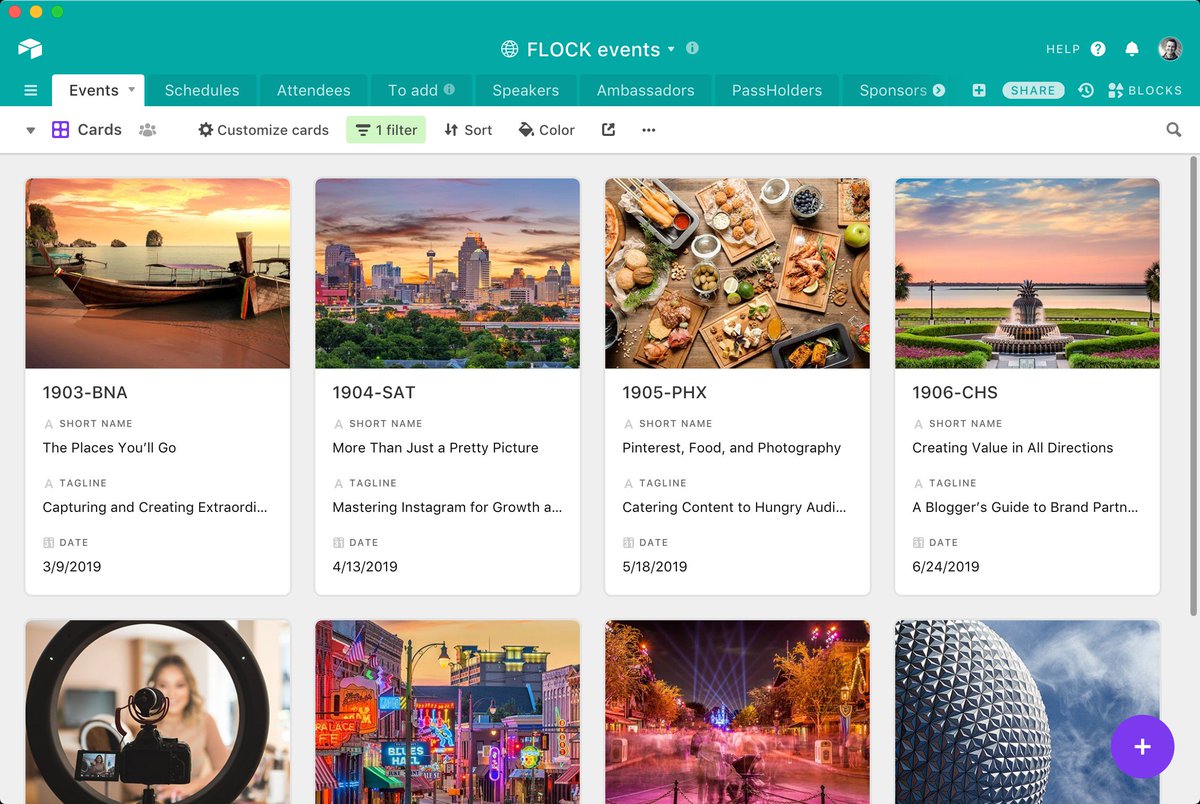Show more tables arrow next to Sponsors

tap(939, 90)
